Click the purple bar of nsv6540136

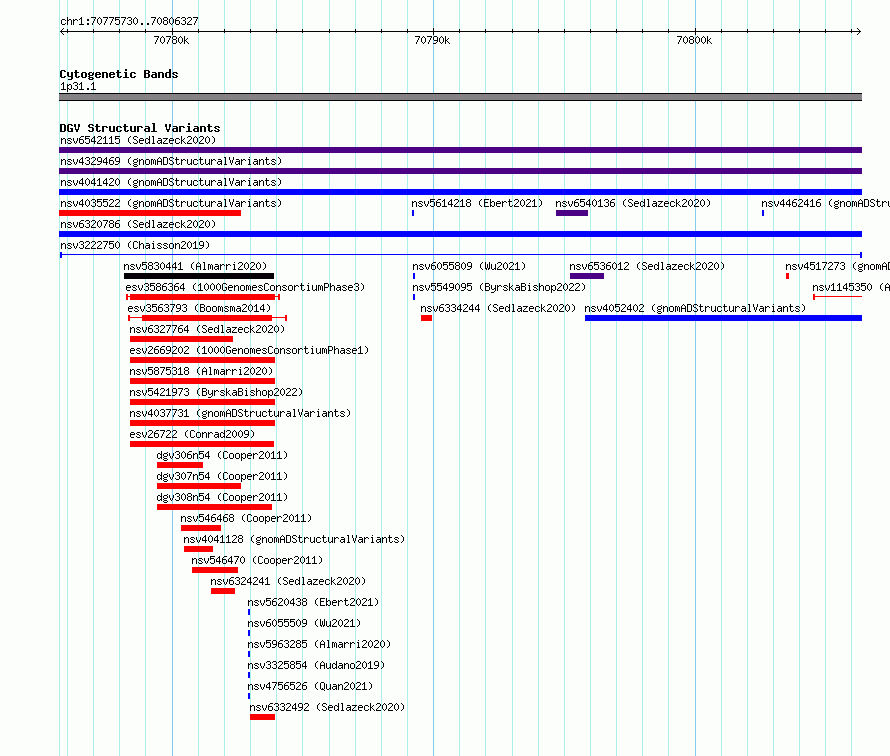tap(572, 213)
